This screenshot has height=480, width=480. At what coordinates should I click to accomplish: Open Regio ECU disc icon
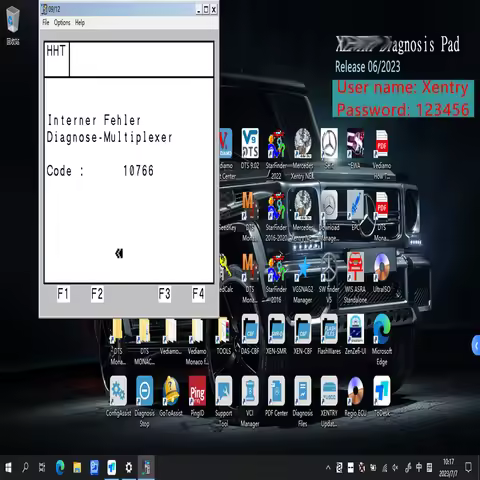355,397
